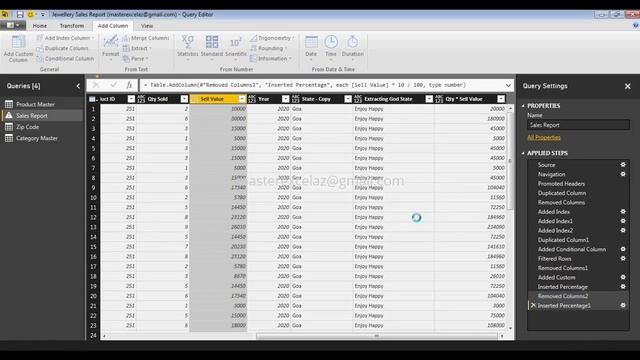Click the fx function icon
Screen dimensions: 640x360
point(129,85)
